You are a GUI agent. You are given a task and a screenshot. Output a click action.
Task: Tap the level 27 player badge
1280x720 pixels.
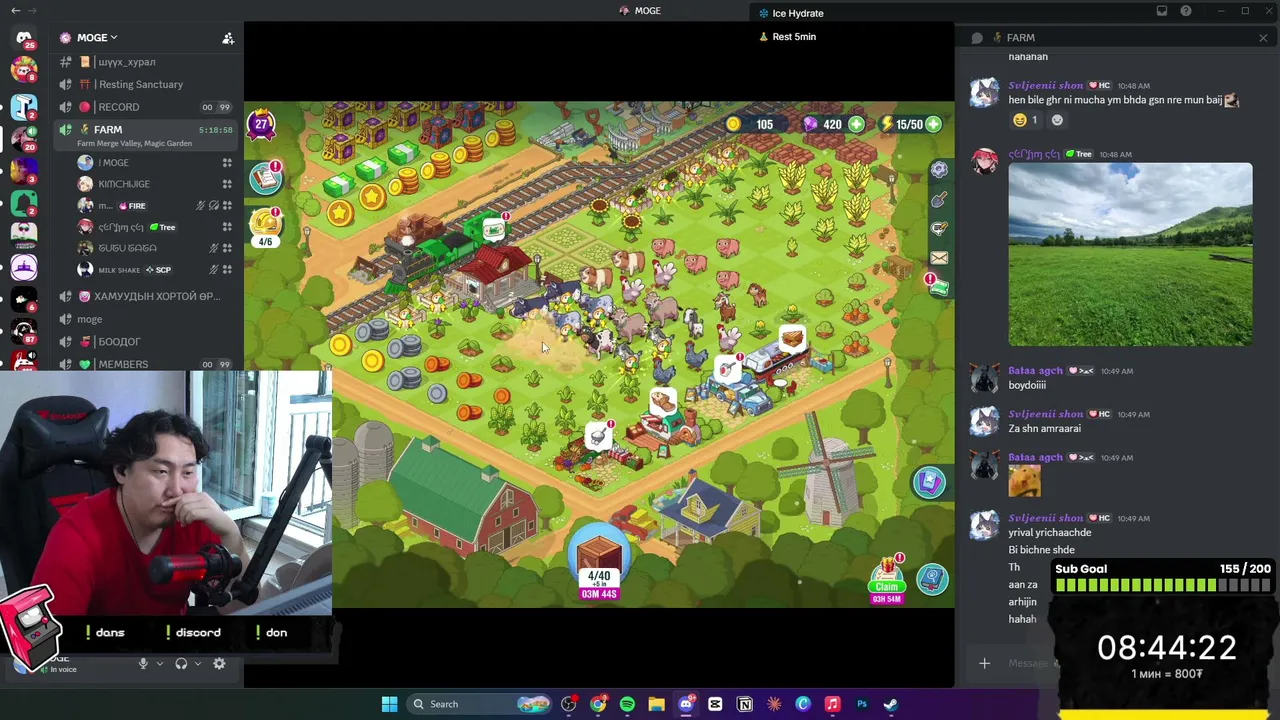point(261,124)
